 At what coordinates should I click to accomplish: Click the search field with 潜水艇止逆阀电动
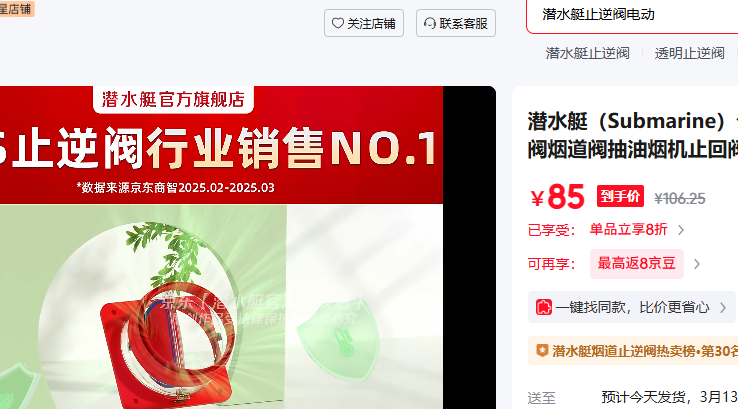[x=632, y=15]
